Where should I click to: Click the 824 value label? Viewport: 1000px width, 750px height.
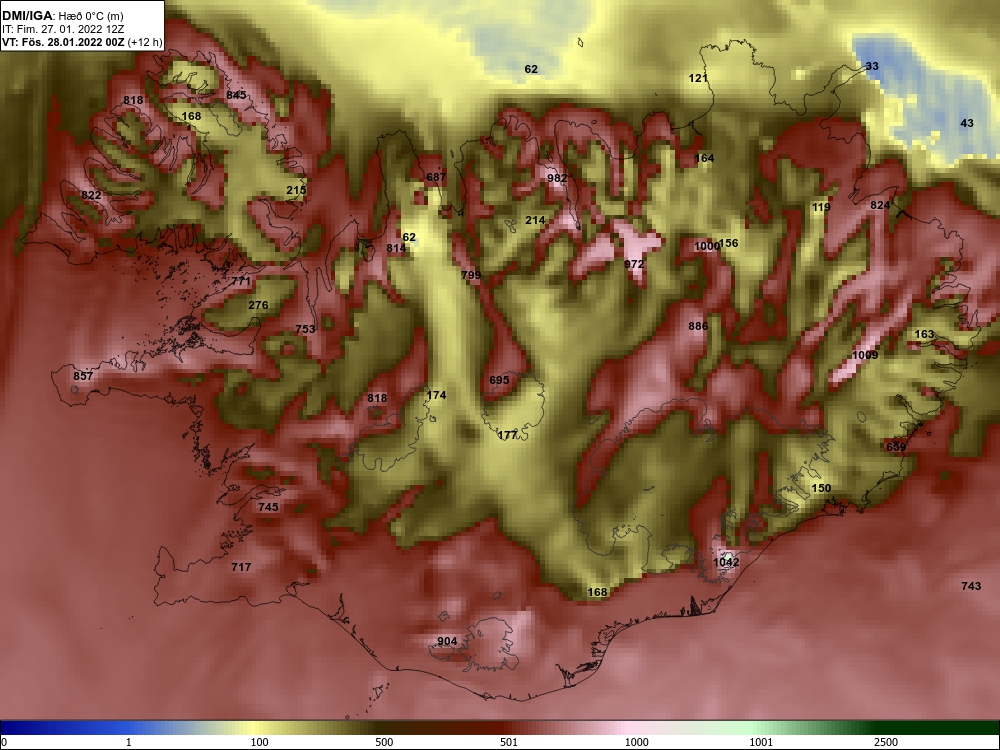[x=880, y=205]
